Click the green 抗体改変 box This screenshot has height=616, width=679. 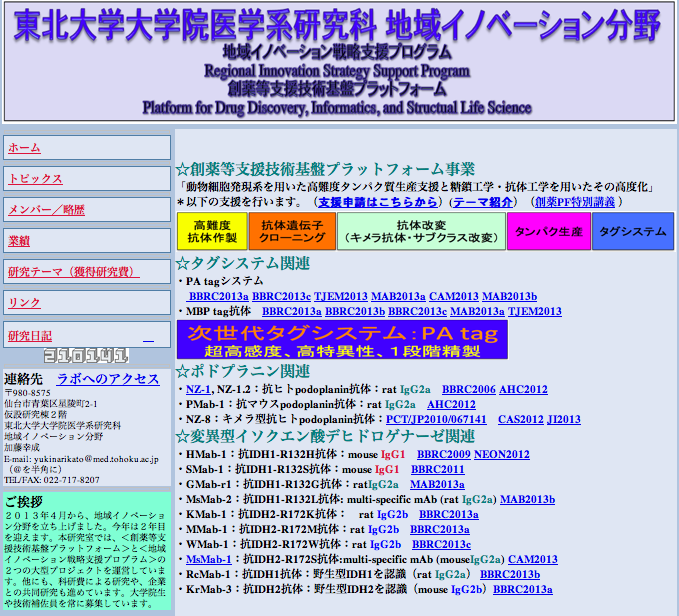pos(421,231)
